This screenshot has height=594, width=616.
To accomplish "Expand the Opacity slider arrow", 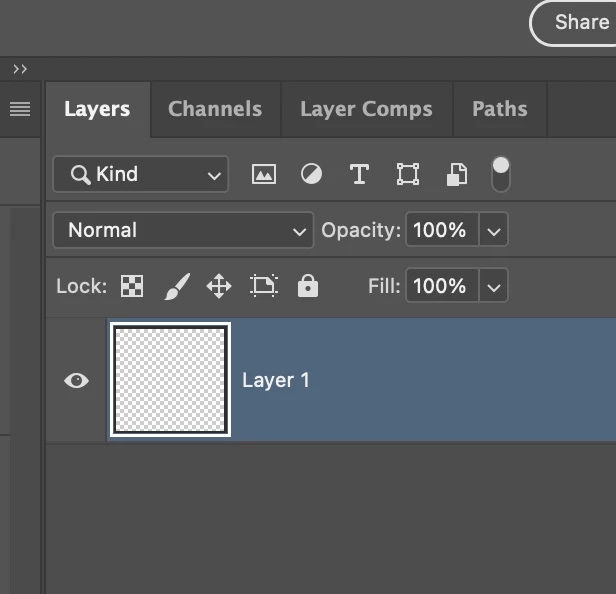I will click(x=493, y=230).
